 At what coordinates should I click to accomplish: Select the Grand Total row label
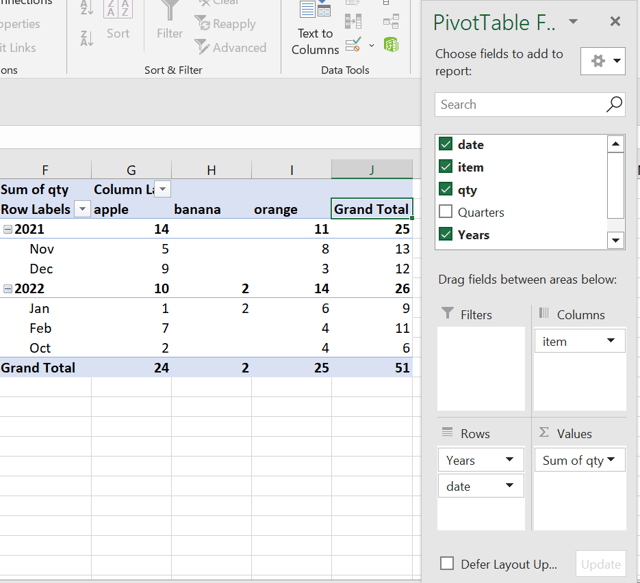[x=38, y=368]
